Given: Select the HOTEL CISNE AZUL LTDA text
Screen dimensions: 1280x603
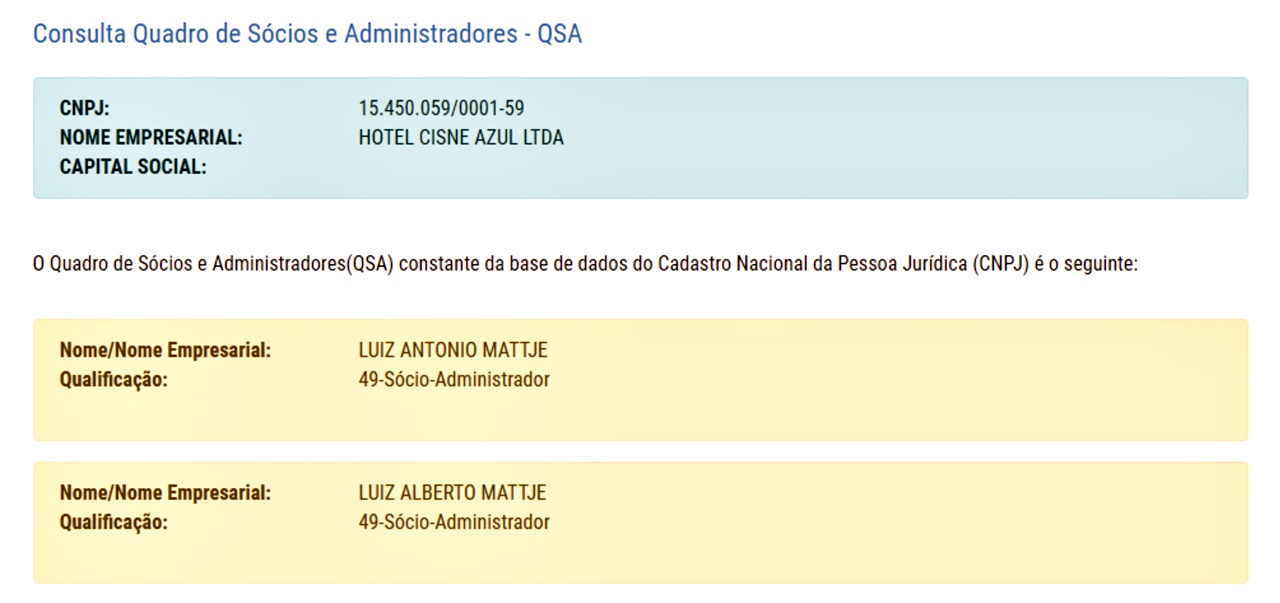Looking at the screenshot, I should (461, 138).
